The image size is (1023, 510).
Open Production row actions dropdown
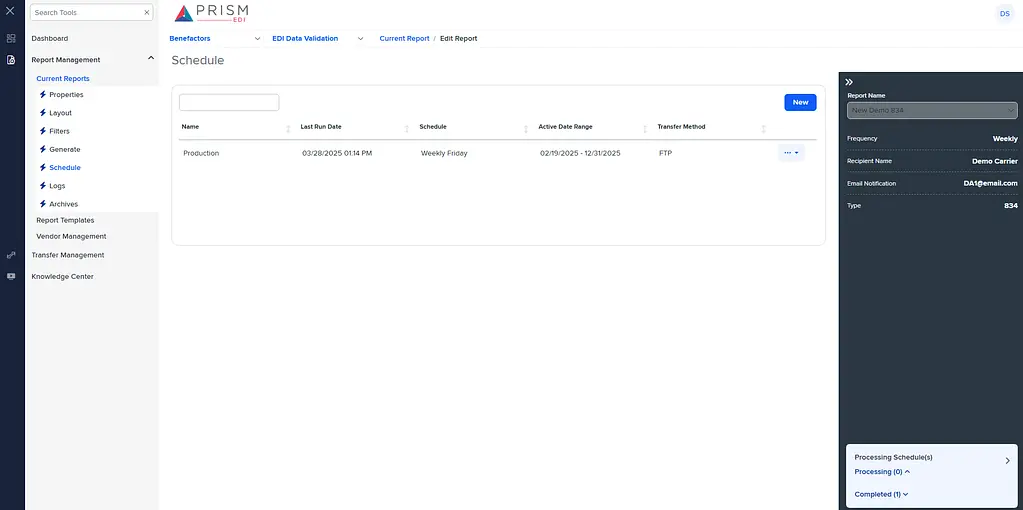tap(791, 153)
